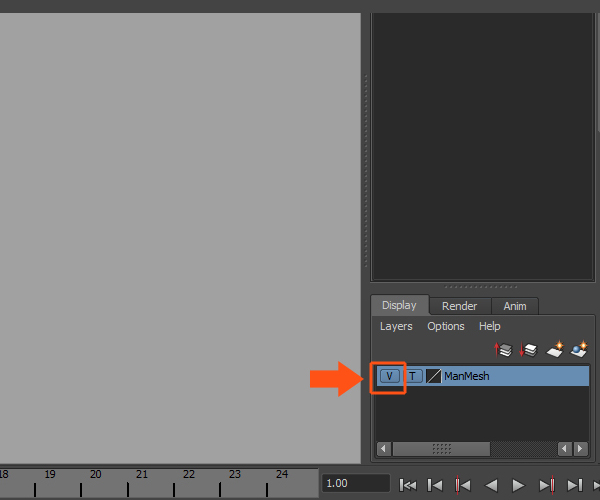Switch to the Display tab
The height and width of the screenshot is (500, 600).
[399, 305]
